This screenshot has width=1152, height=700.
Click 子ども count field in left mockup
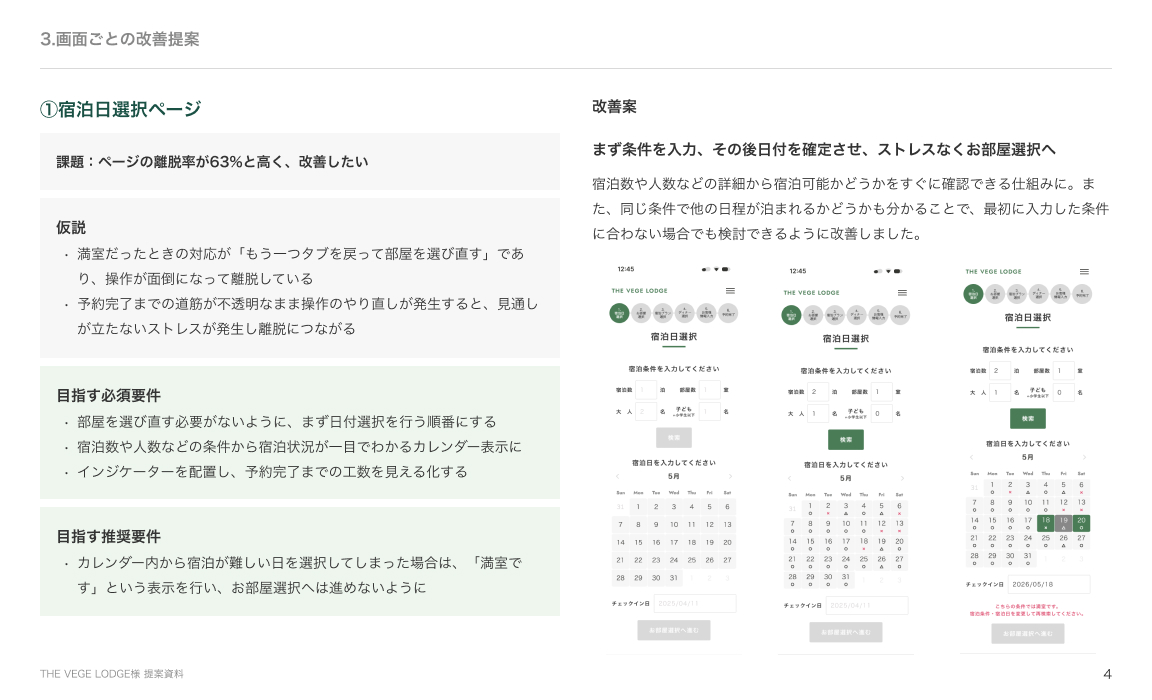click(x=709, y=411)
